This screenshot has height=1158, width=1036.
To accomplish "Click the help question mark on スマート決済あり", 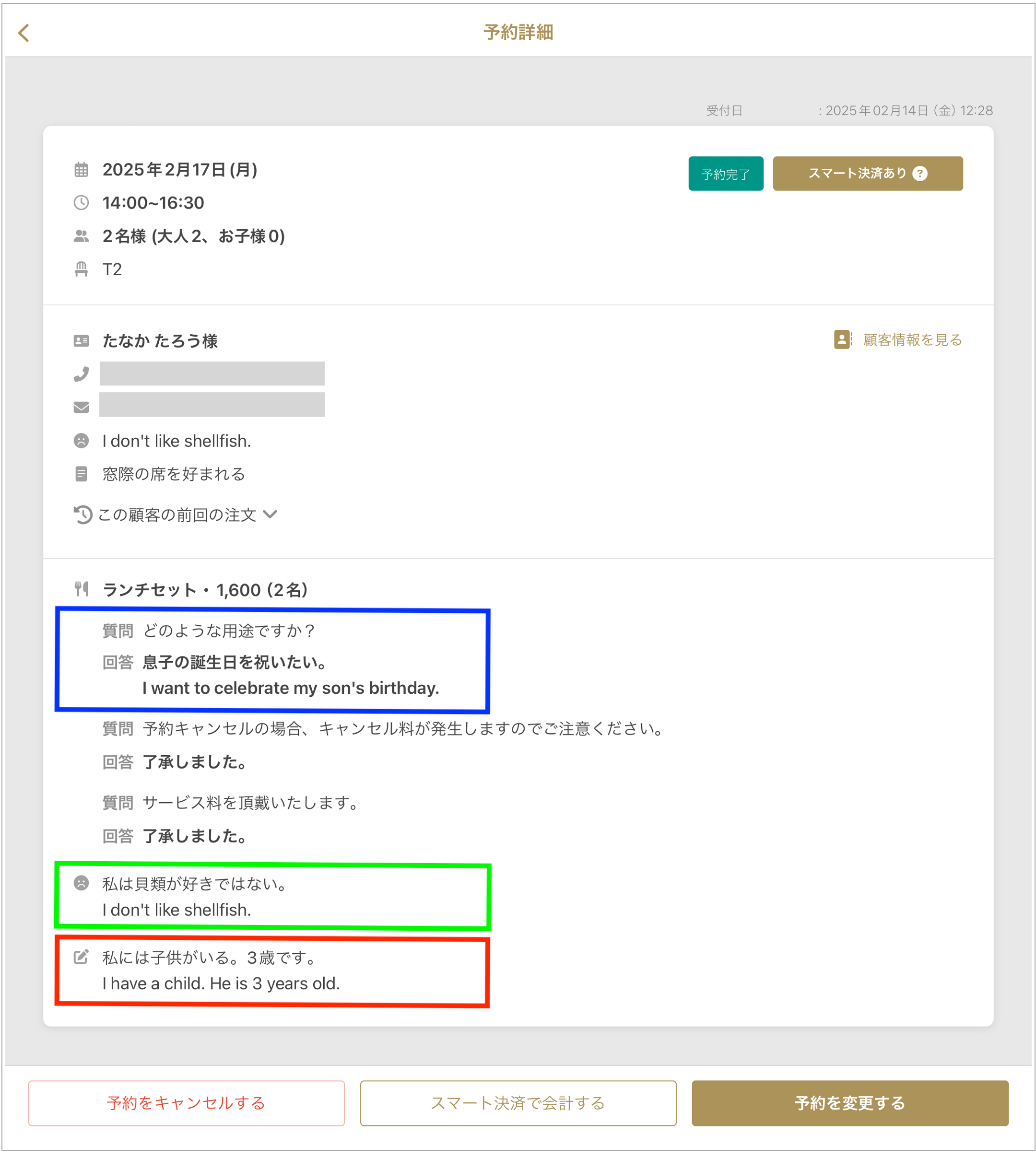I will pos(919,174).
